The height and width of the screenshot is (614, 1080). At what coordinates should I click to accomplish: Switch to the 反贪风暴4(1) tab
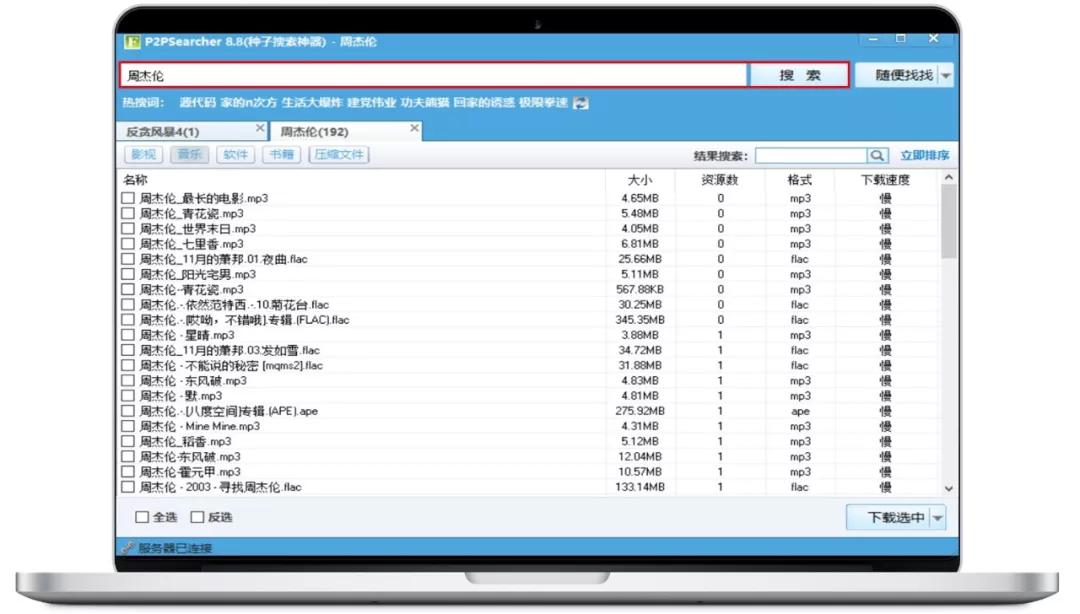(x=192, y=131)
